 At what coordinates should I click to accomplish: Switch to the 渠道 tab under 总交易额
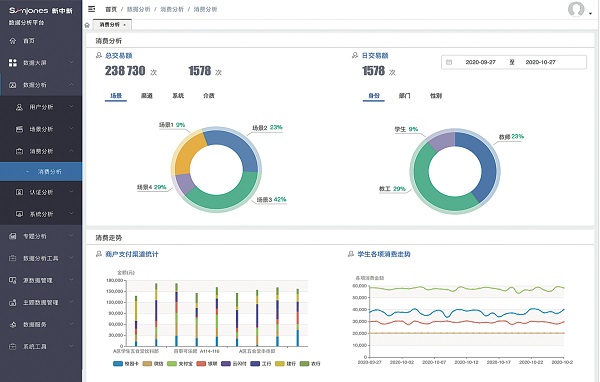(x=147, y=96)
